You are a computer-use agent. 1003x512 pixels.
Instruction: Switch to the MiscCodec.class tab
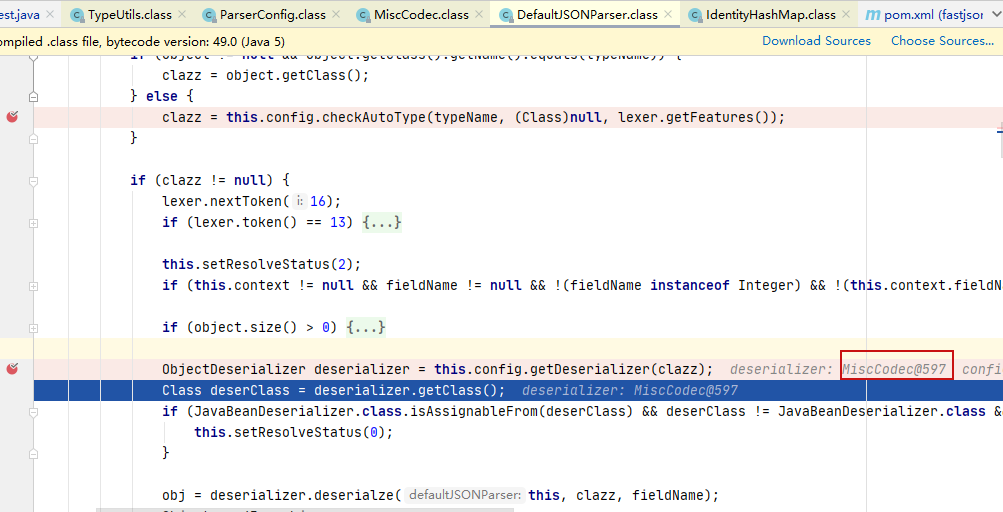421,14
